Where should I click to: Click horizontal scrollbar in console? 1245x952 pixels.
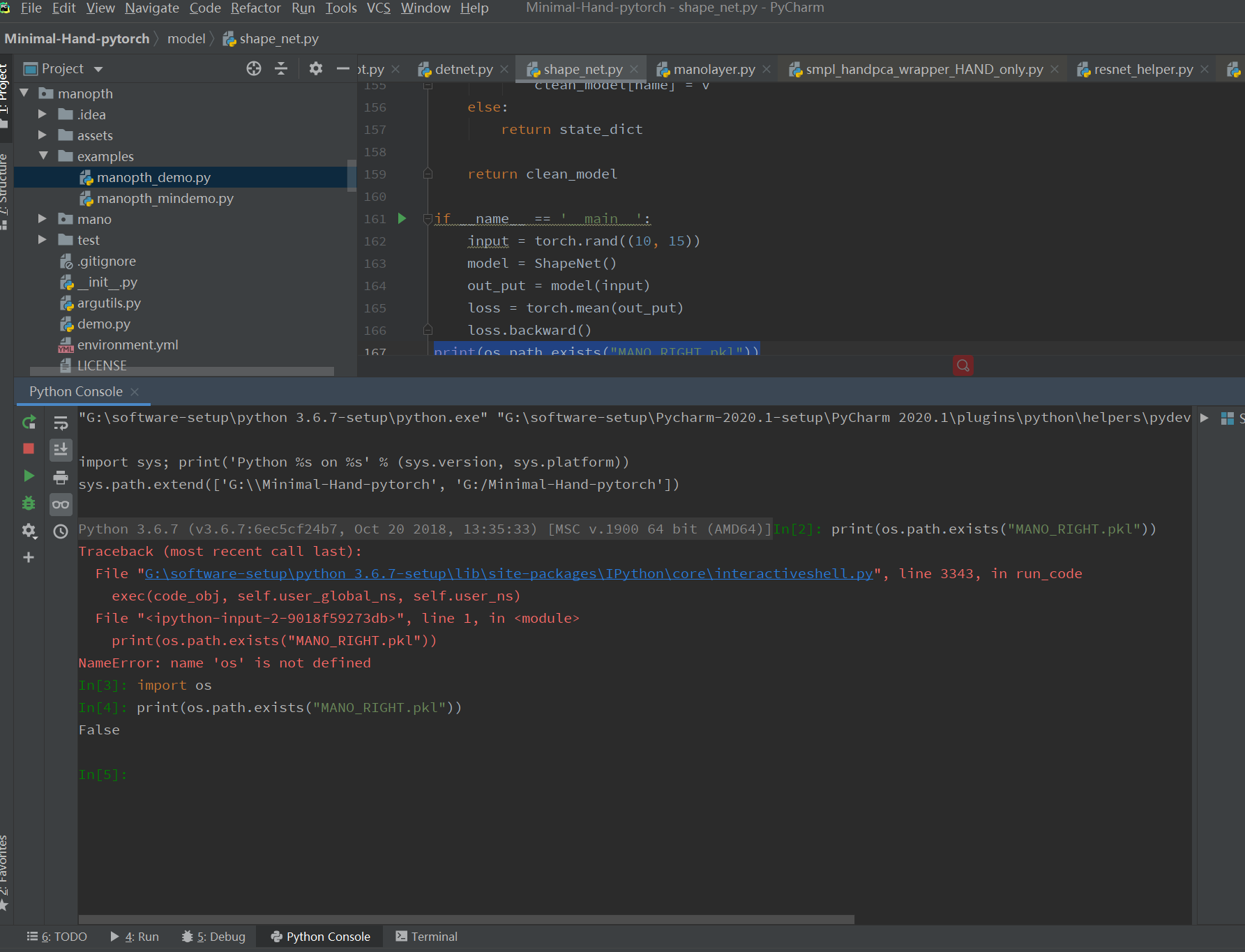[466, 919]
